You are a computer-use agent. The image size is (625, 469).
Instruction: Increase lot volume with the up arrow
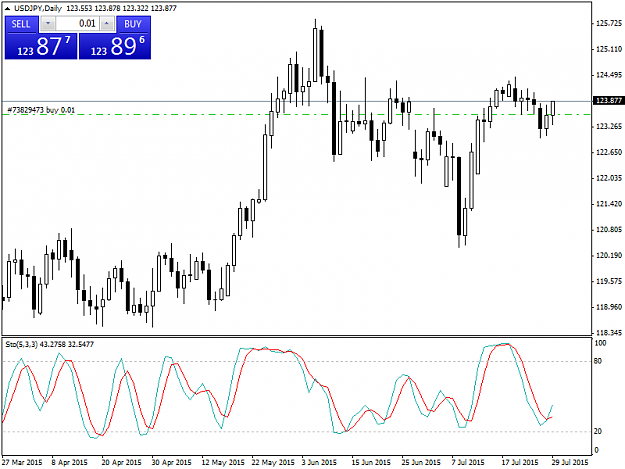[107, 24]
